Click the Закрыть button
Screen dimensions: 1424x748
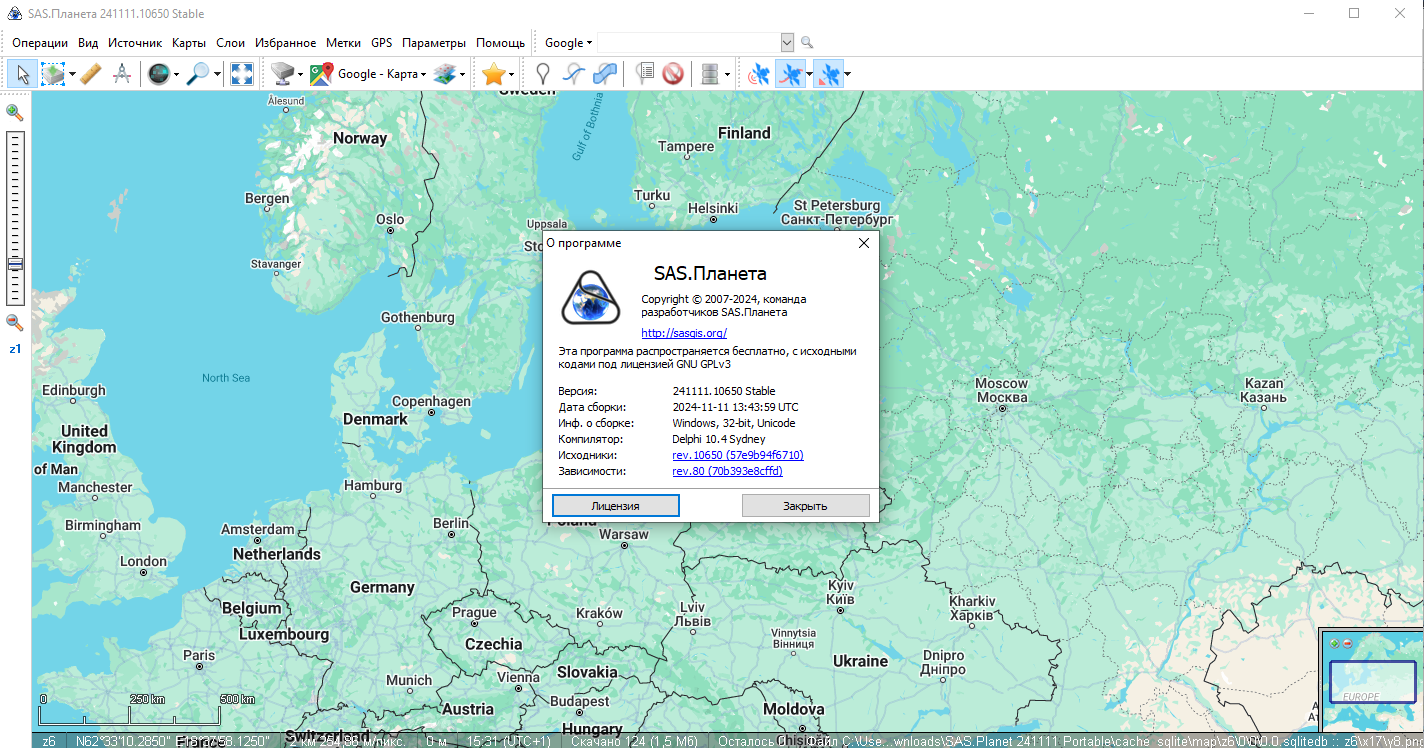click(x=805, y=505)
